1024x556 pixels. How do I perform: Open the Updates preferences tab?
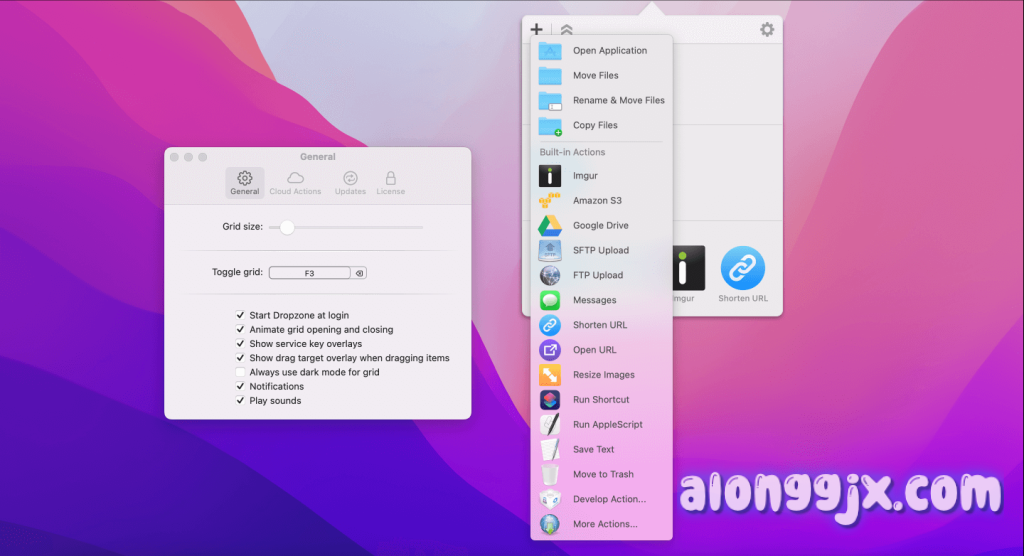[350, 182]
